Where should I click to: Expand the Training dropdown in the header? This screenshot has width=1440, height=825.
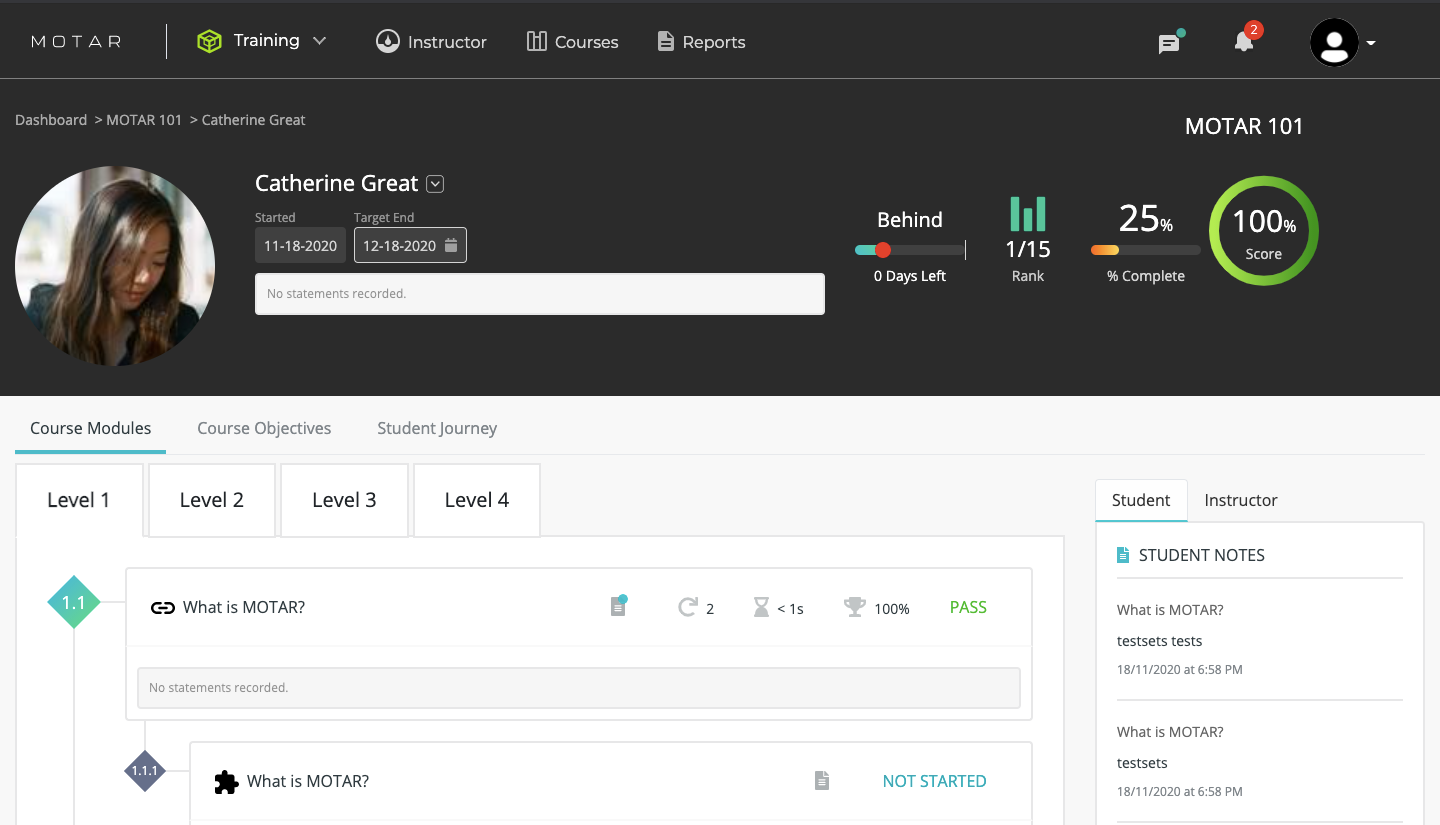(x=320, y=41)
